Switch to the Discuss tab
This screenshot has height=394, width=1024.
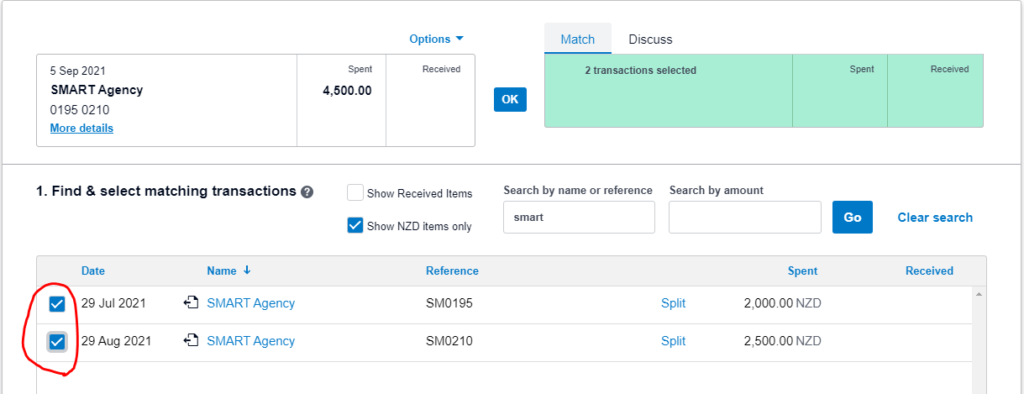[x=650, y=39]
